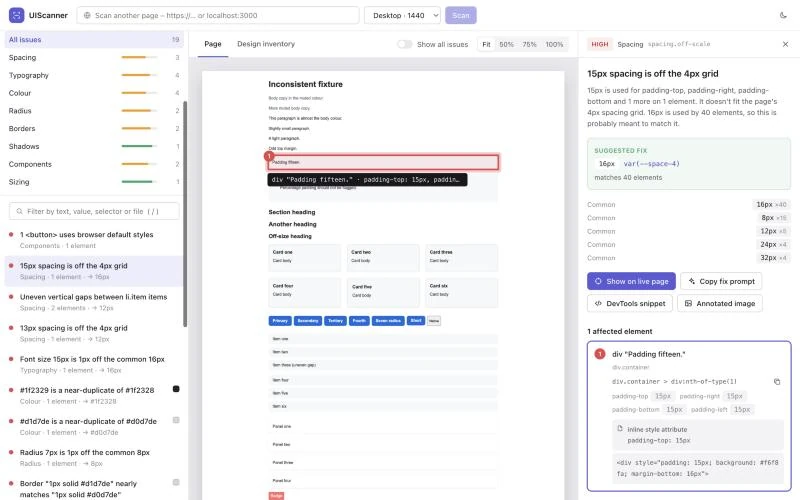Filter by the Components category
This screenshot has width=800, height=500.
coord(94,164)
